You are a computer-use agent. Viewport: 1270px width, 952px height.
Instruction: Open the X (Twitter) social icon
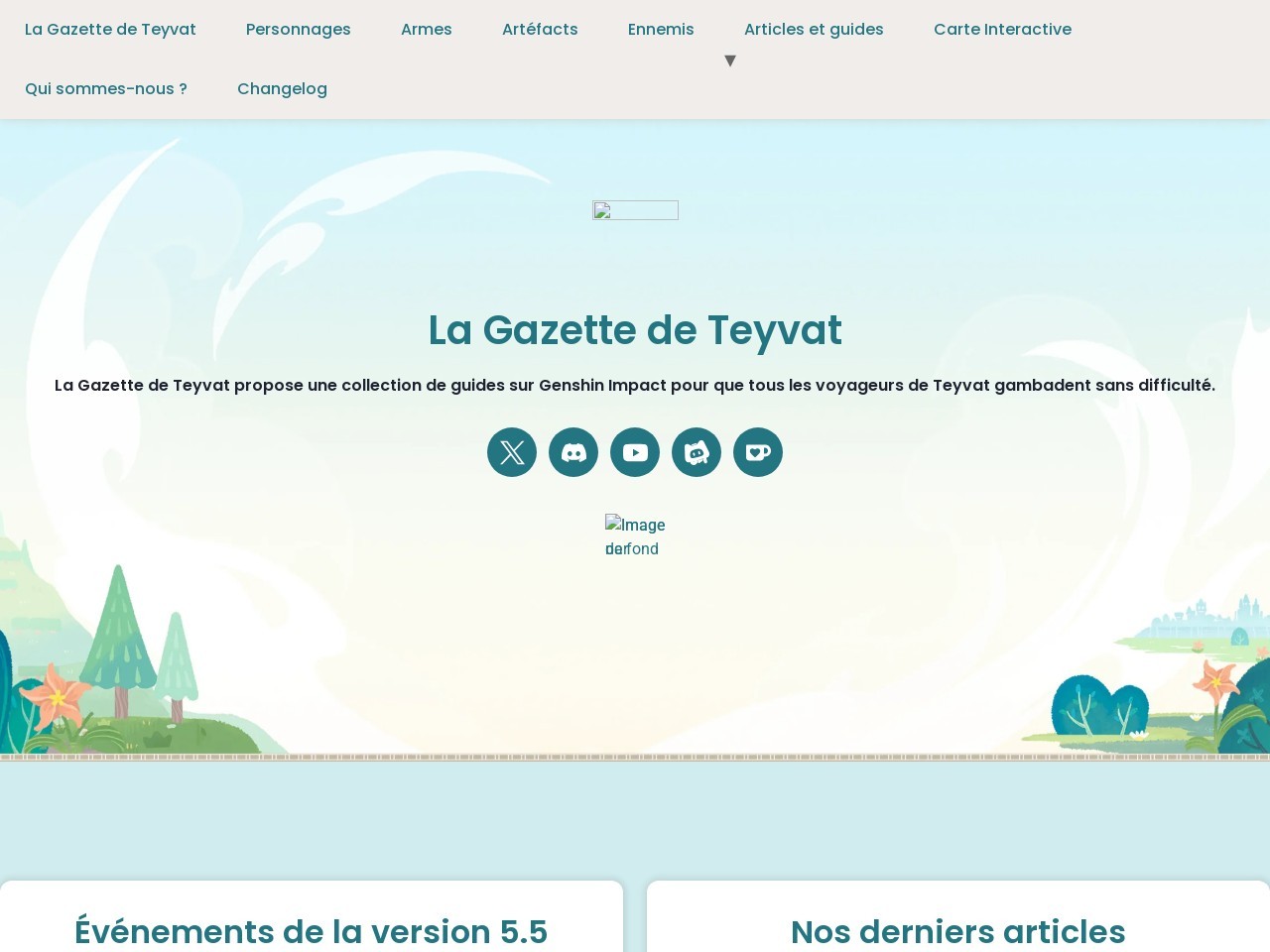click(x=512, y=452)
